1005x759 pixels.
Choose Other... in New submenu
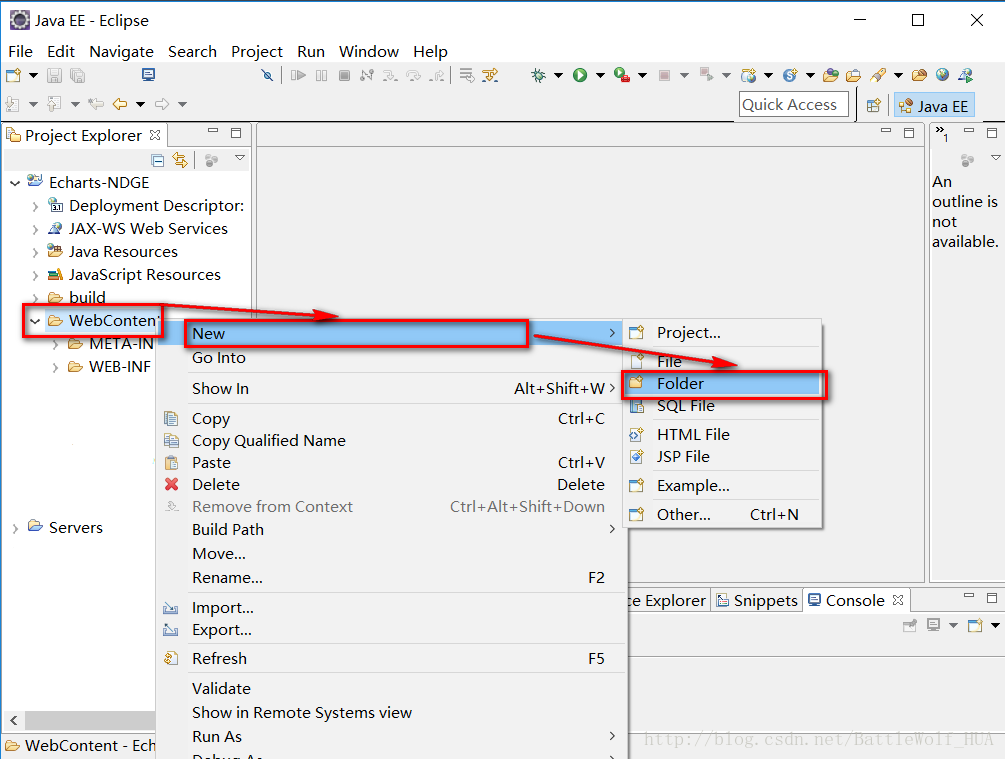[723, 515]
